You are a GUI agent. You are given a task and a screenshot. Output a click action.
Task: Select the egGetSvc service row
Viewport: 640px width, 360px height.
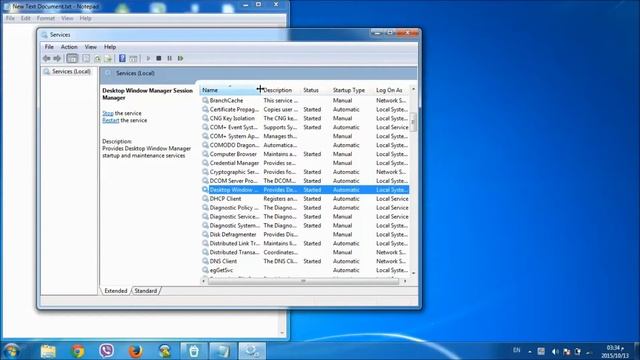pyautogui.click(x=305, y=270)
